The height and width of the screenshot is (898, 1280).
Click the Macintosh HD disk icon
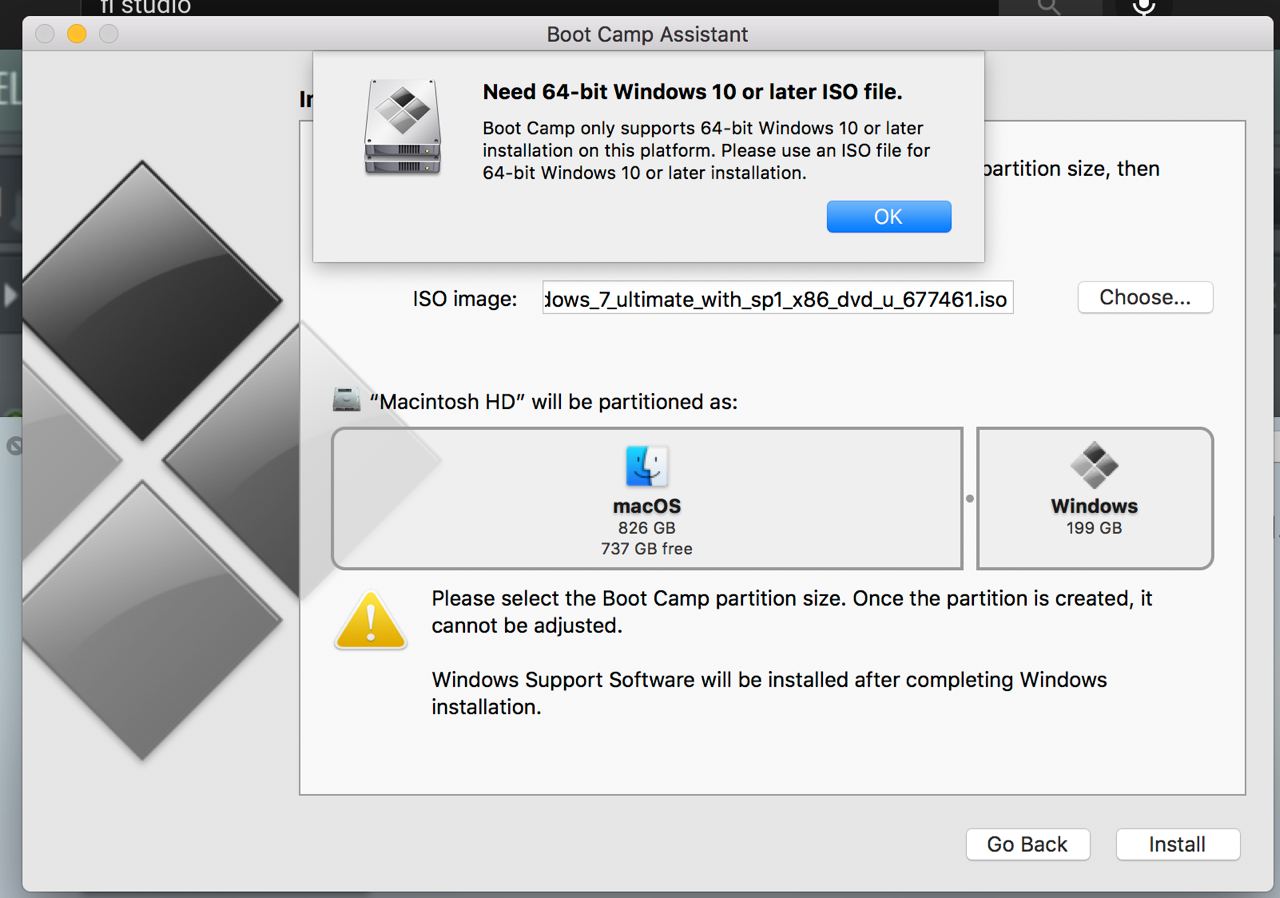pos(346,400)
